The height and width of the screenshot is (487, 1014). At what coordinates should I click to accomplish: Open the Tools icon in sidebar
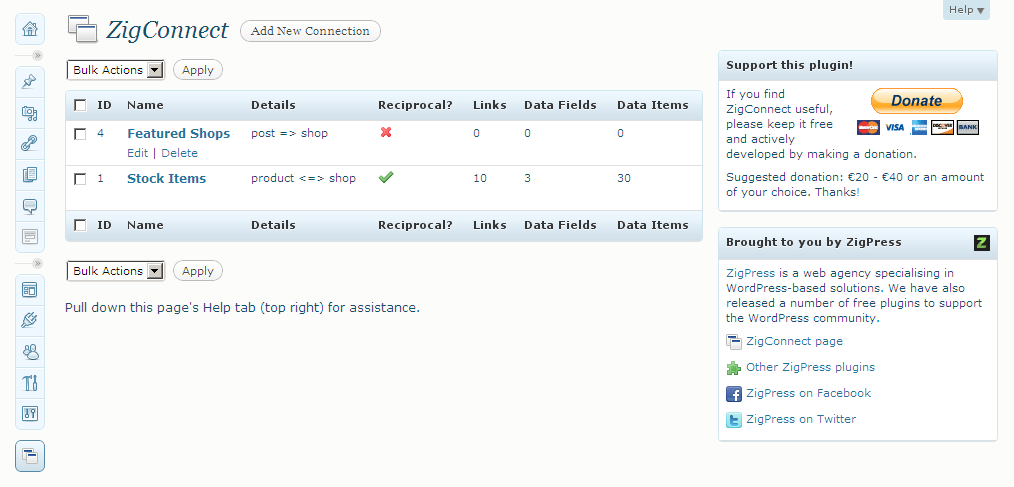[30, 383]
